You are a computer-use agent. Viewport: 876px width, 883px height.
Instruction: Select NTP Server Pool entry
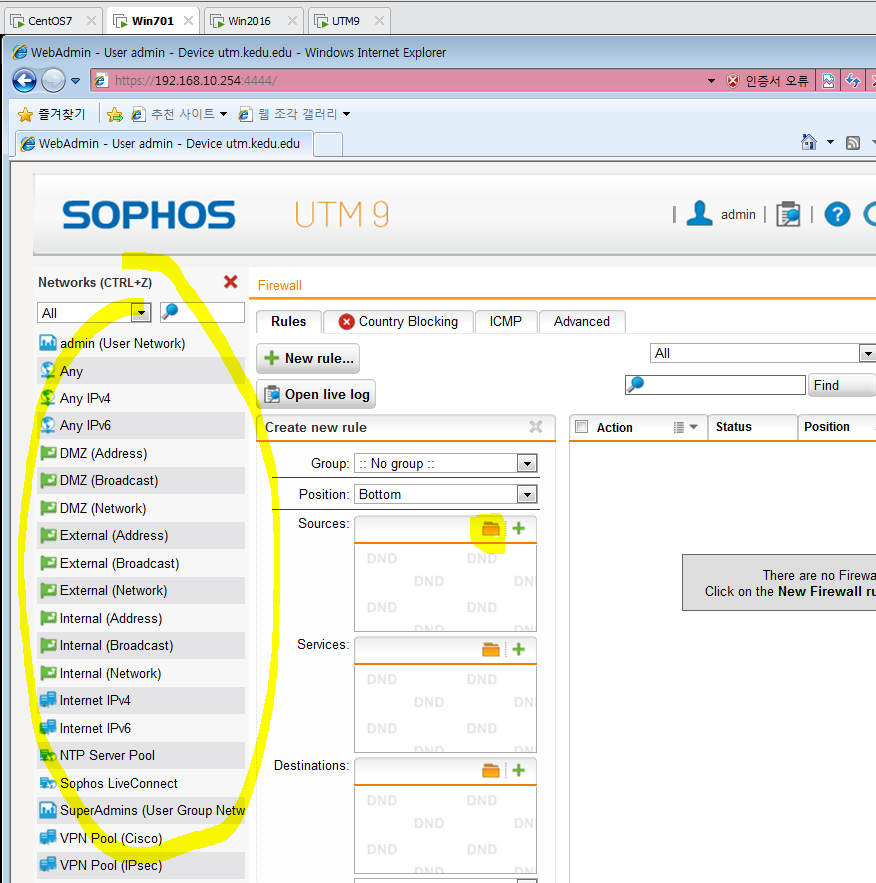(x=141, y=756)
